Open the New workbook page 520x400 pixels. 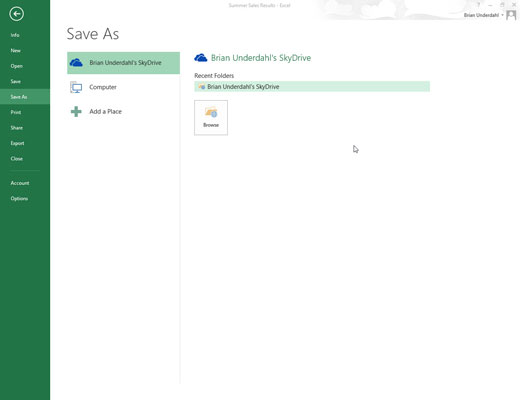point(15,51)
